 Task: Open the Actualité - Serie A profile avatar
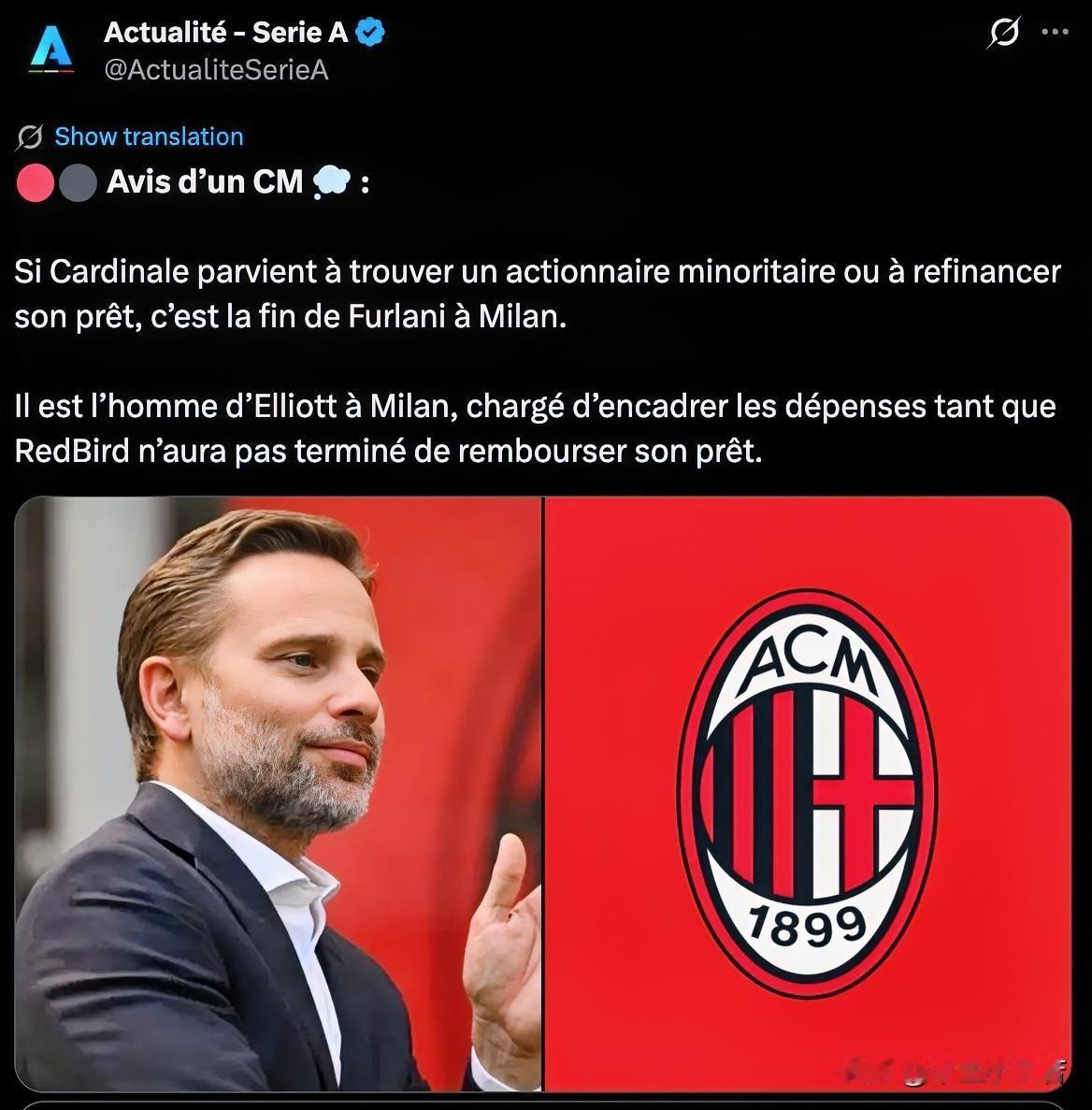point(51,50)
